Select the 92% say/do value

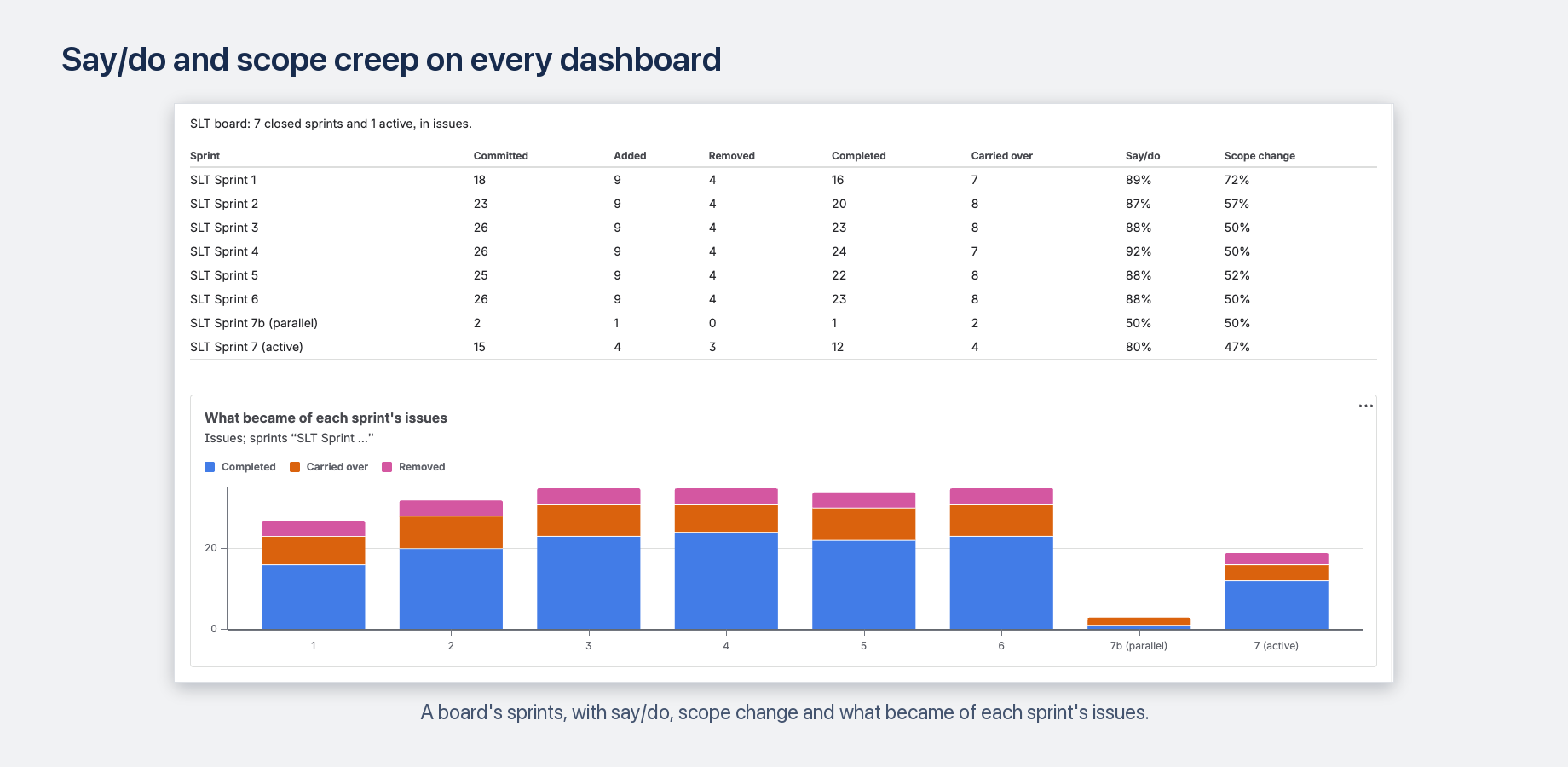(x=1139, y=251)
